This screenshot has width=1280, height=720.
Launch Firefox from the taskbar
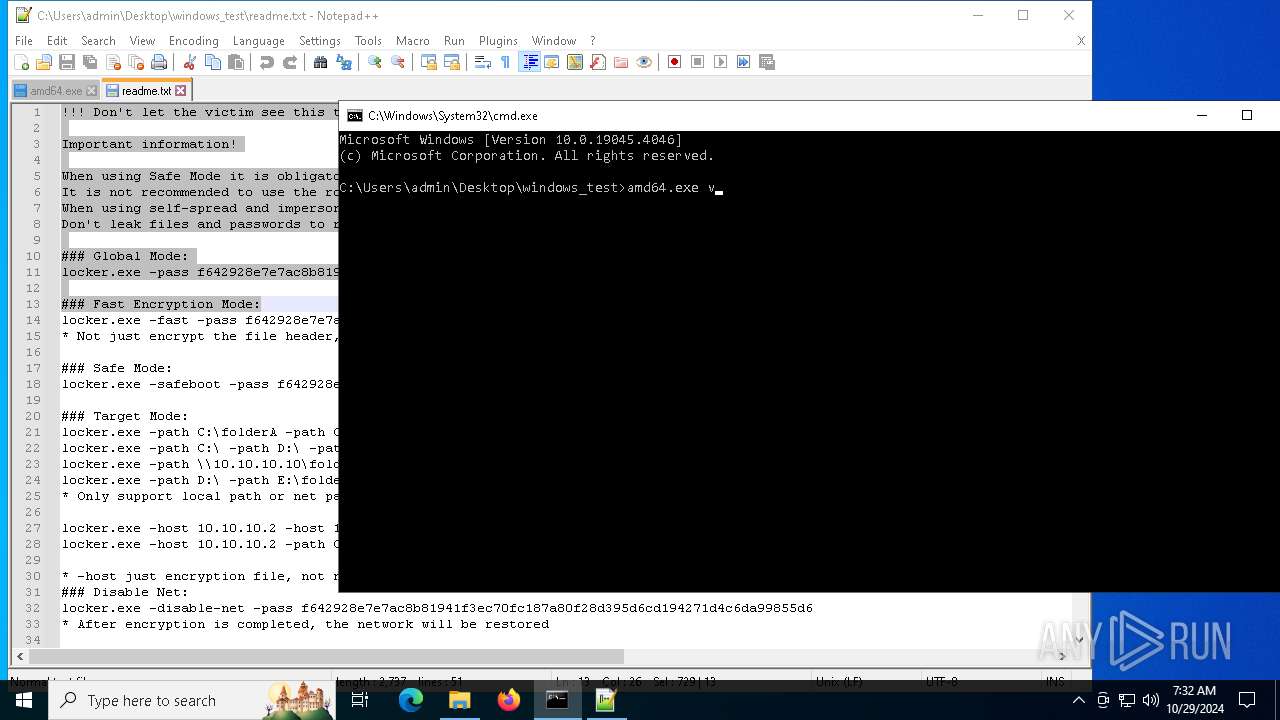pyautogui.click(x=508, y=700)
